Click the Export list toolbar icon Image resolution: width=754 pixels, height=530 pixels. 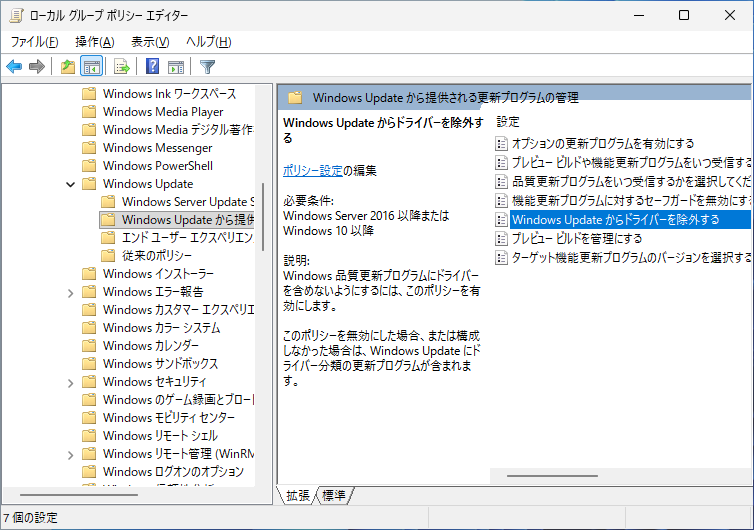pos(122,66)
